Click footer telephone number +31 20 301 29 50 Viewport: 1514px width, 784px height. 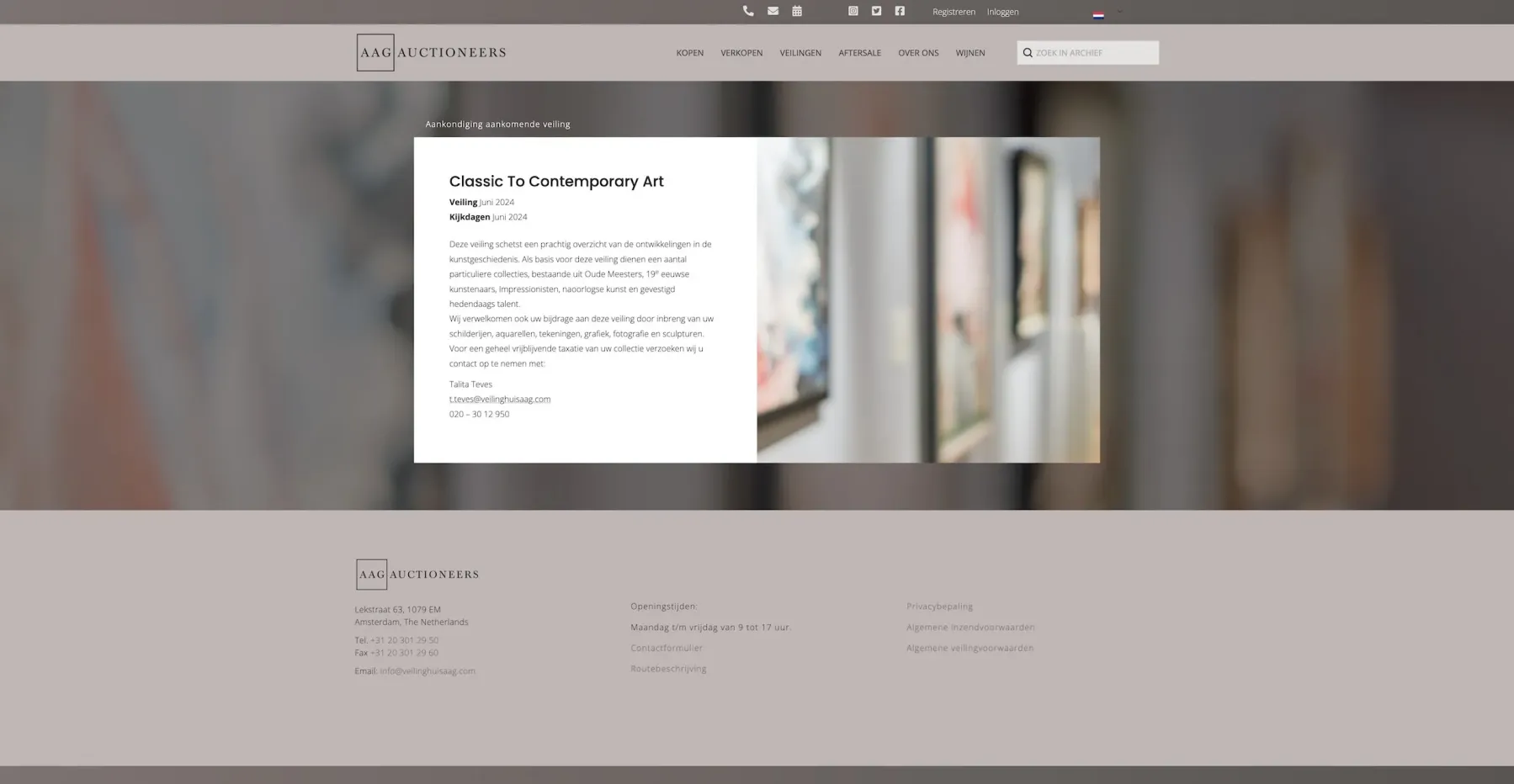[404, 640]
